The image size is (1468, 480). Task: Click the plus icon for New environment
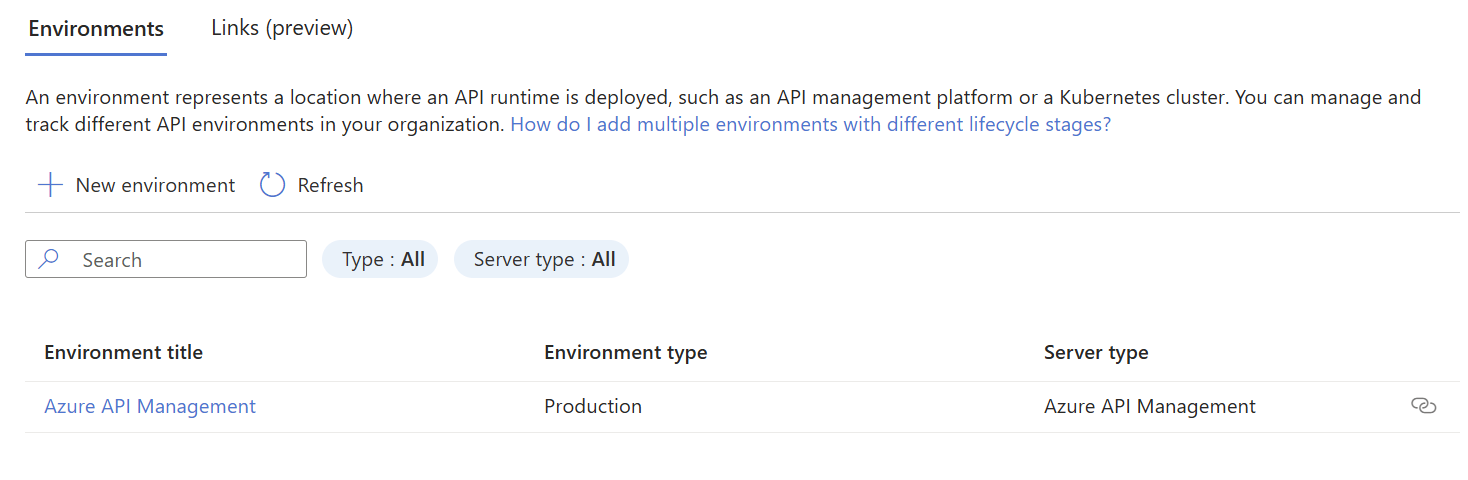[50, 185]
